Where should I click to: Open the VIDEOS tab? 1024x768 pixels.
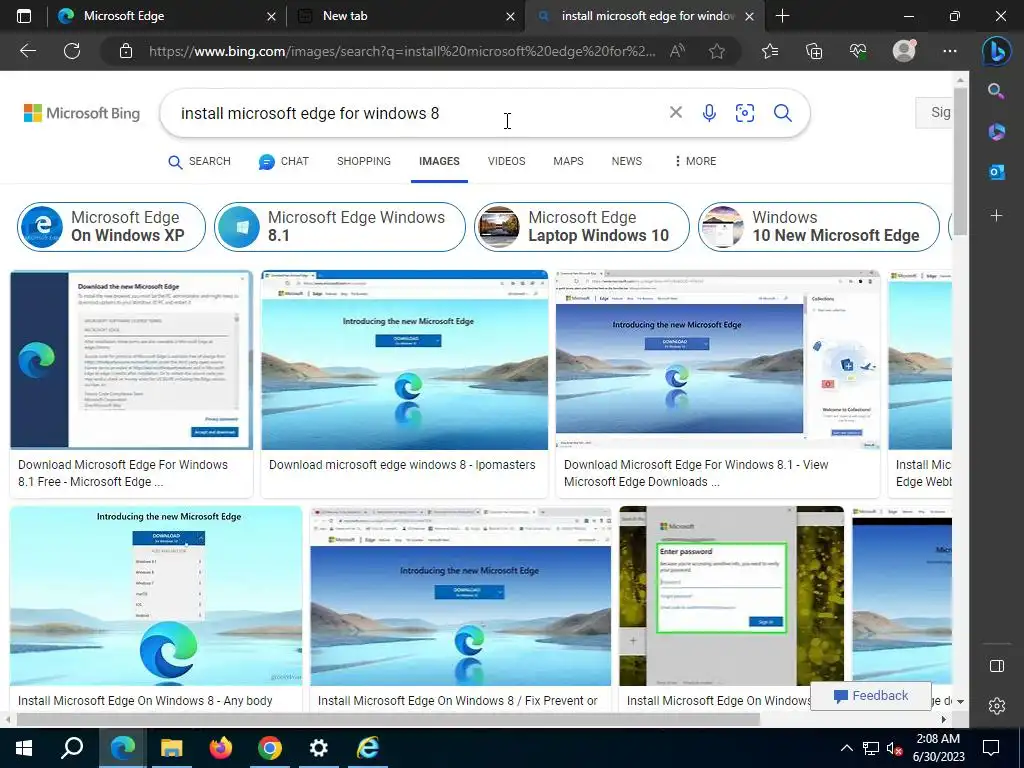(x=506, y=161)
